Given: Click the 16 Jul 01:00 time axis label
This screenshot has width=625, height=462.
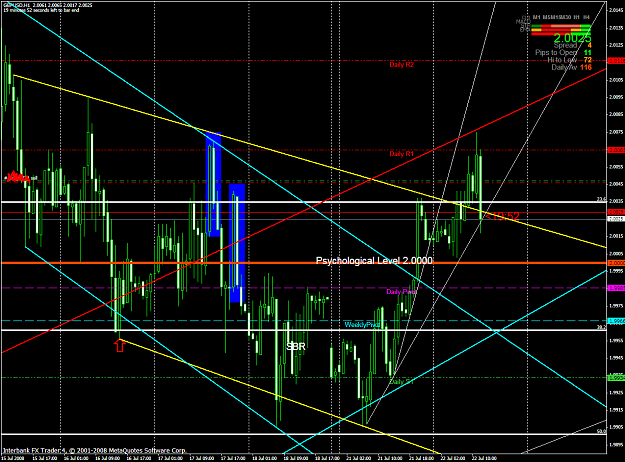Looking at the screenshot, I should coord(76,458).
